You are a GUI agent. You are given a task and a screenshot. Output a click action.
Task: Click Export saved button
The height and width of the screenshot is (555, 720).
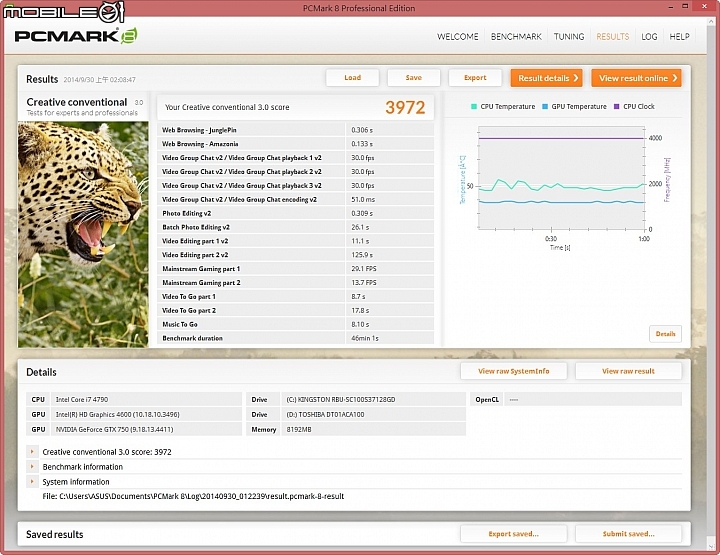coord(513,534)
